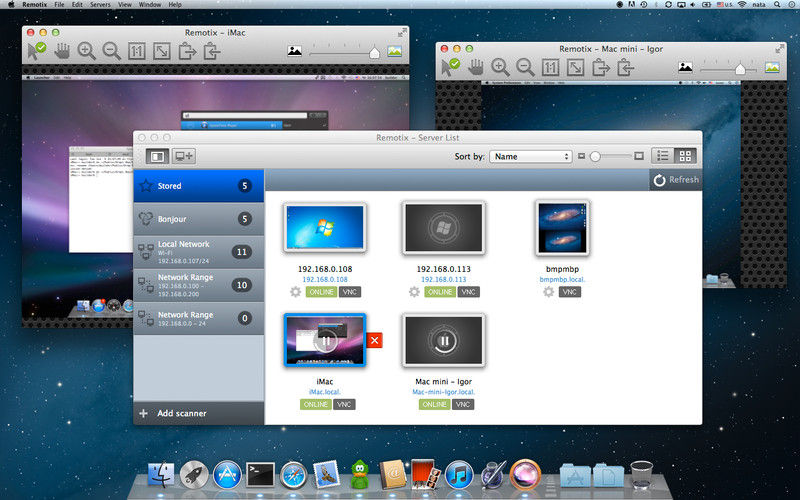The height and width of the screenshot is (500, 800).
Task: Open settings gear for bmpmbp
Action: pyautogui.click(x=548, y=292)
